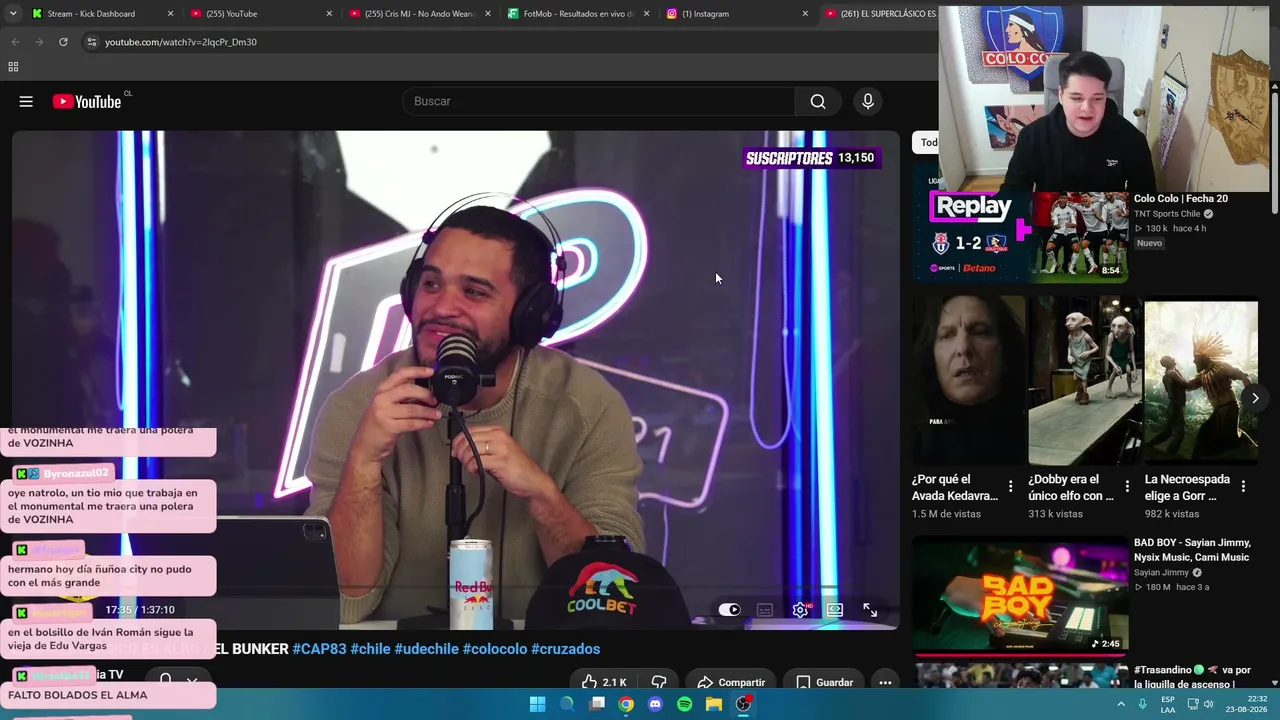Select the EL SUPERCLÁSICO tab
This screenshot has width=1280, height=720.
[879, 14]
